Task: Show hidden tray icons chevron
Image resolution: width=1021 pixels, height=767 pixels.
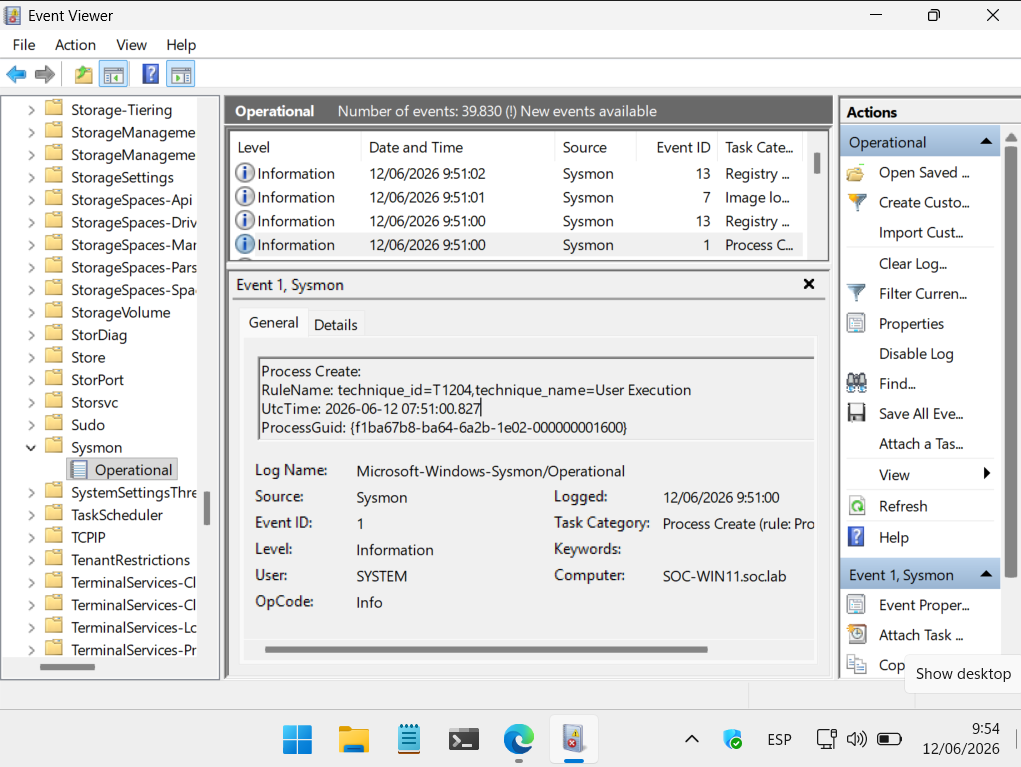Action: tap(692, 739)
